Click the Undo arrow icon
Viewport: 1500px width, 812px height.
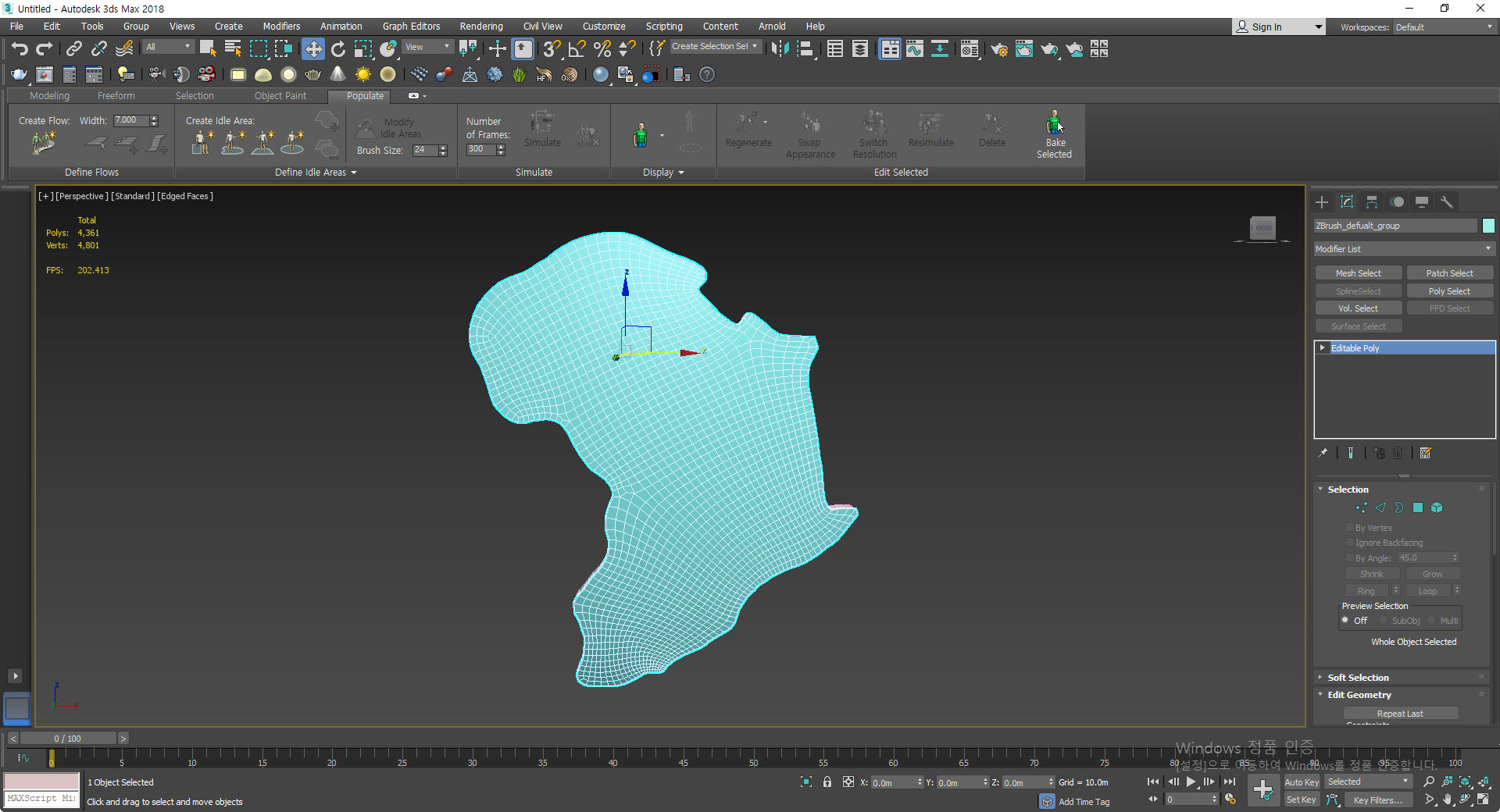click(x=19, y=49)
